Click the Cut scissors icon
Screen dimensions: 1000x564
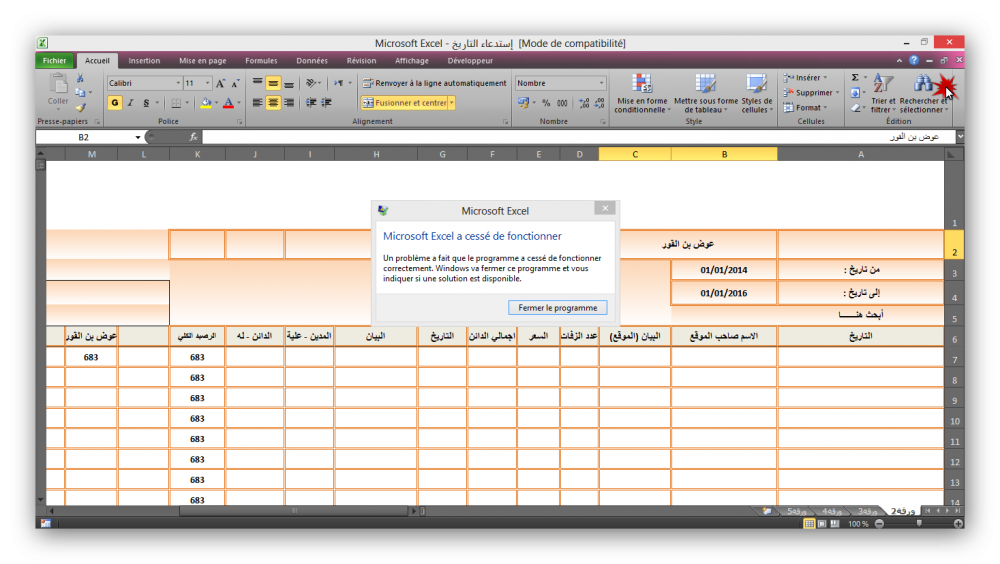click(x=80, y=78)
